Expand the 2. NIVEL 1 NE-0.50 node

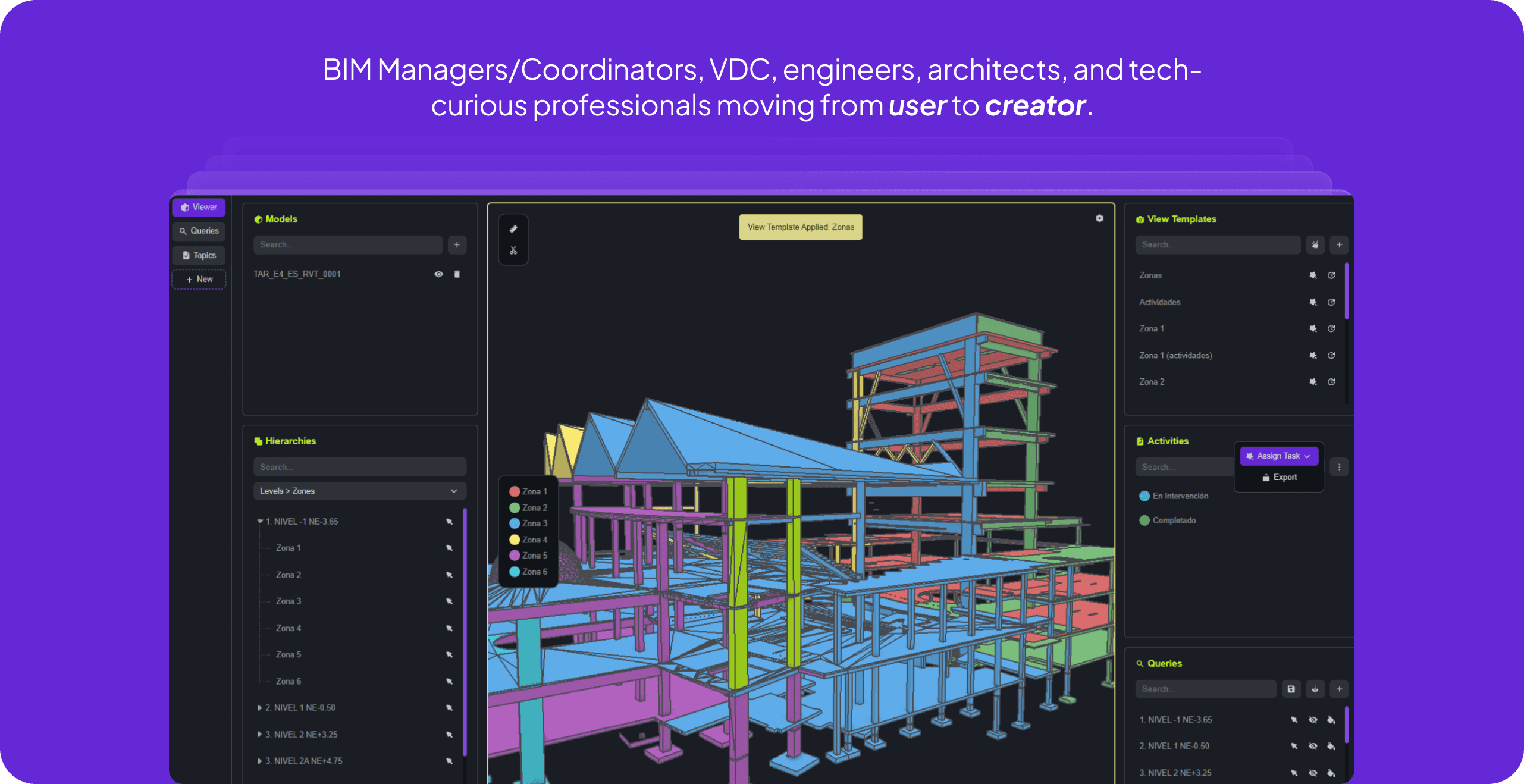259,708
